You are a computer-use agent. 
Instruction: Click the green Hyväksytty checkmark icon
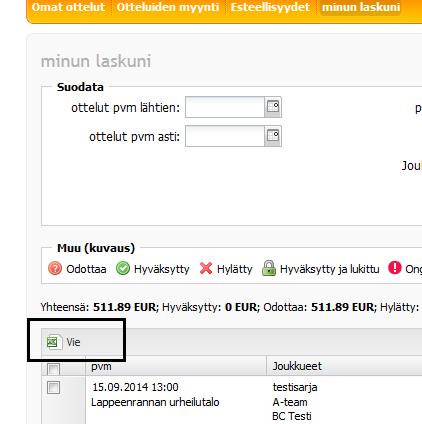click(123, 268)
